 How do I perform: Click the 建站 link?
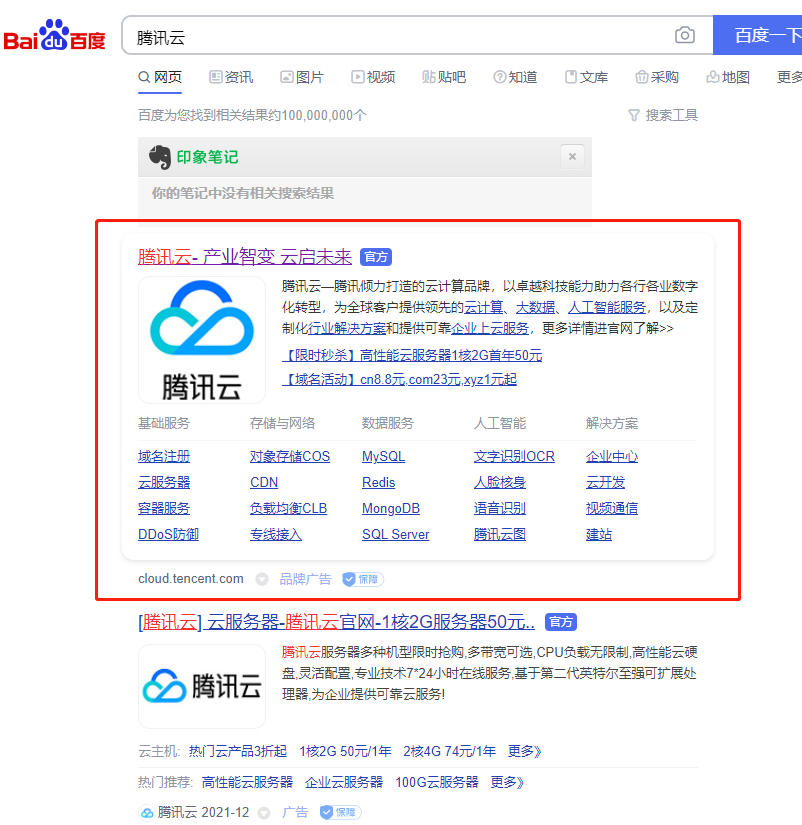pos(599,535)
